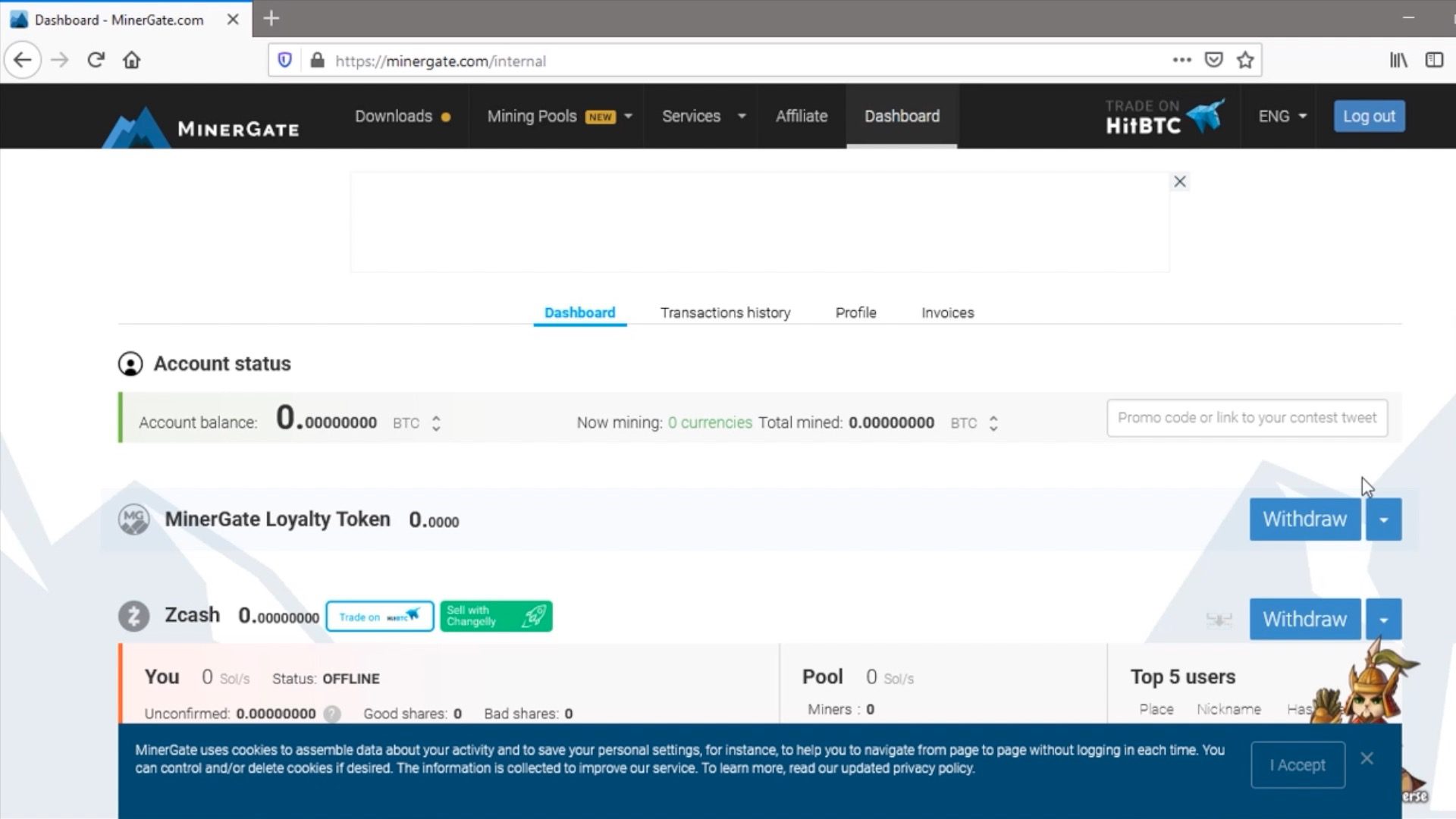This screenshot has height=819, width=1456.
Task: Toggle account balance BTC currency stepper
Action: click(436, 423)
